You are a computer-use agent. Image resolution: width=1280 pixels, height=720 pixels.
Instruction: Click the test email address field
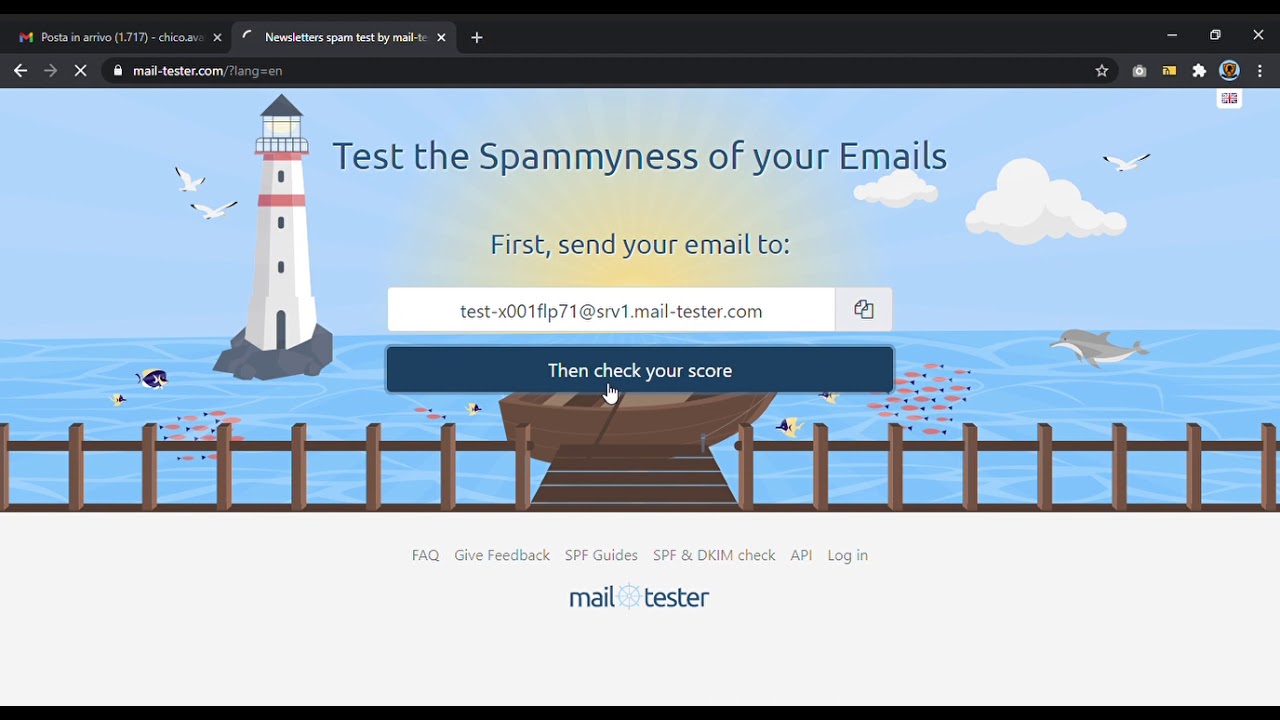coord(610,310)
